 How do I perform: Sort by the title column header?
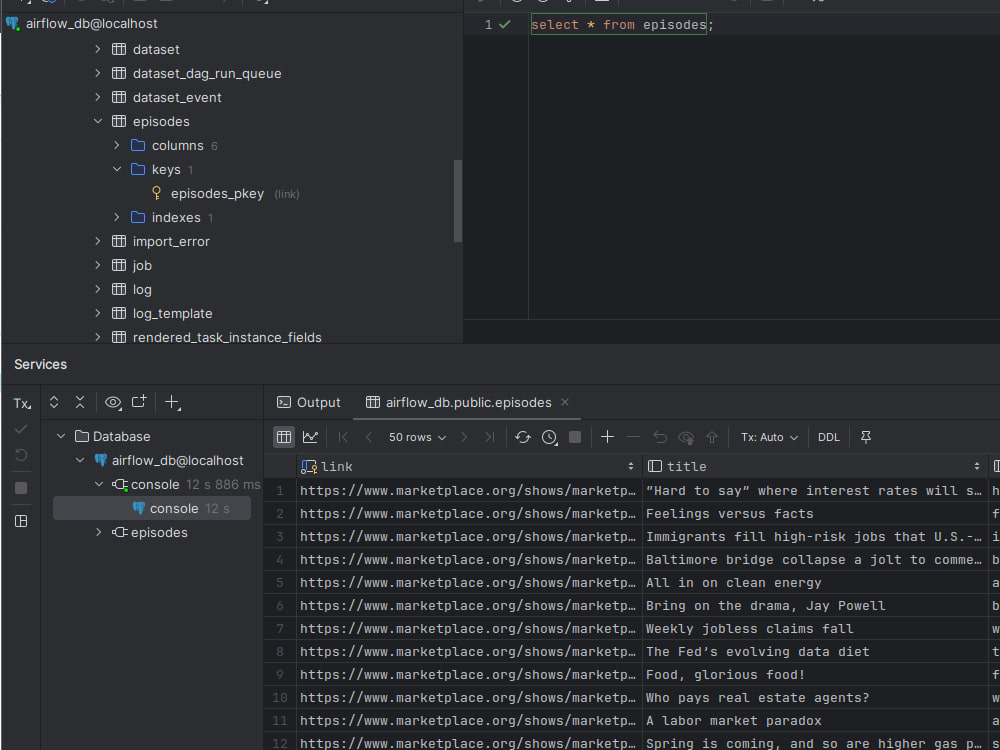click(x=814, y=466)
